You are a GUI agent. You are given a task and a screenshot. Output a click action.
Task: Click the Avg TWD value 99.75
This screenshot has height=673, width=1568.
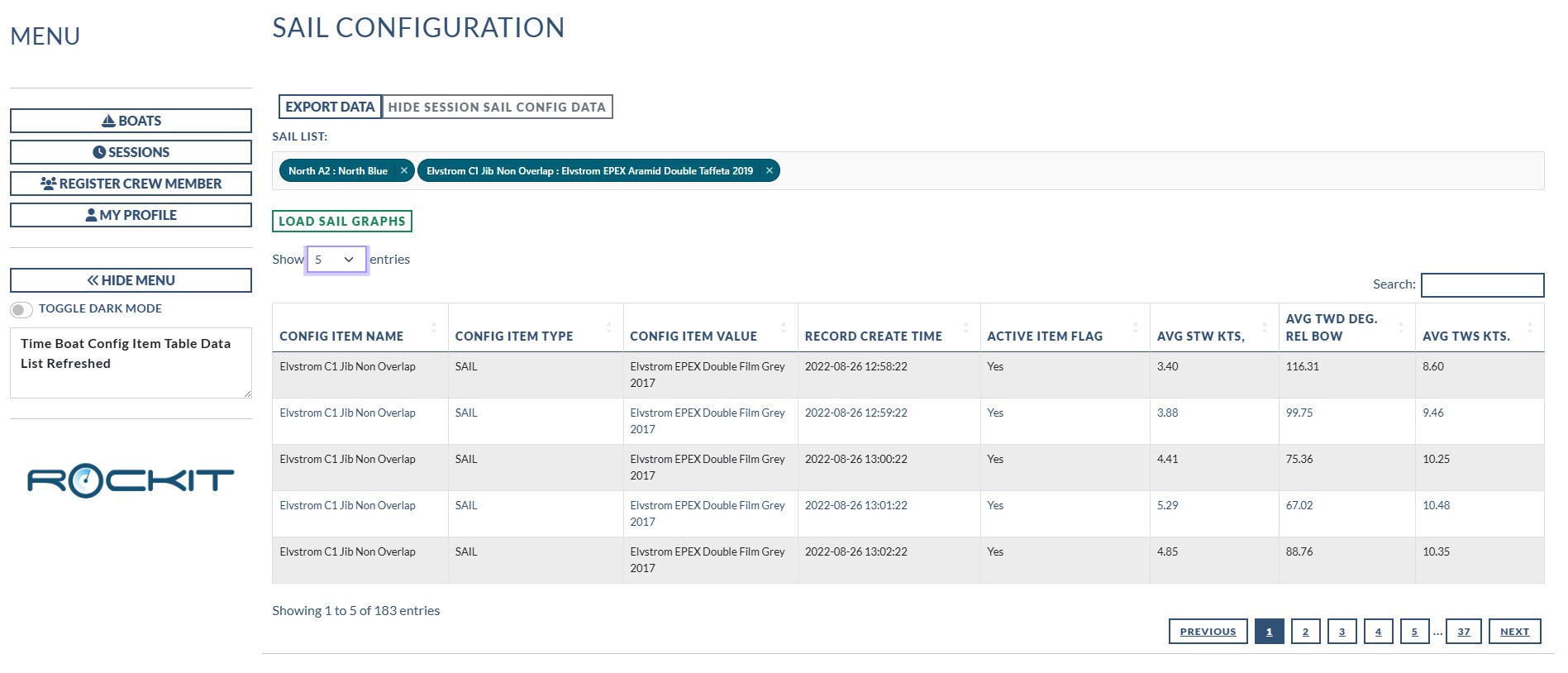click(1299, 413)
